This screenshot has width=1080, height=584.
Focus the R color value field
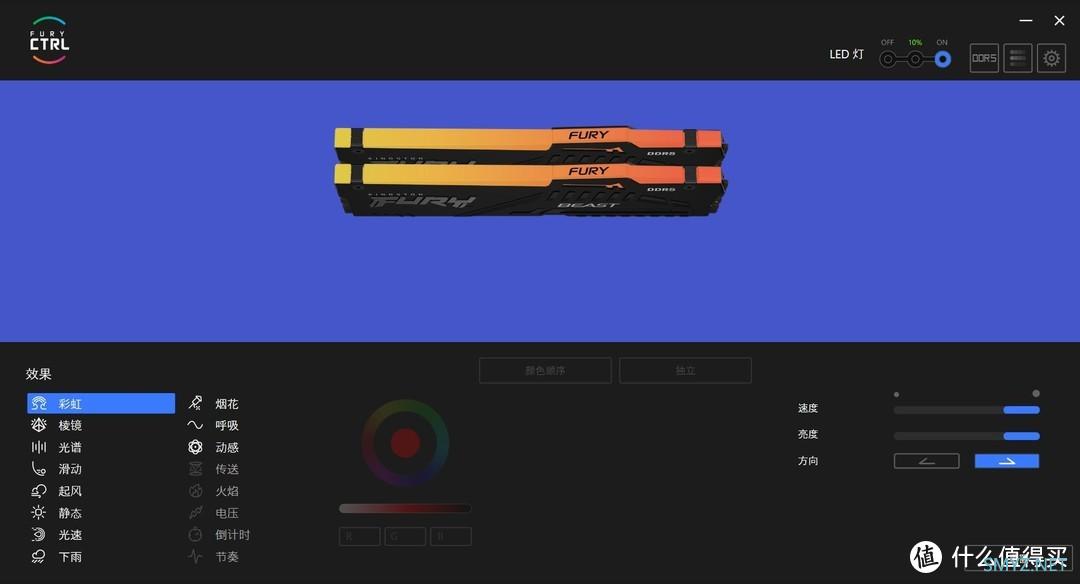tap(360, 536)
